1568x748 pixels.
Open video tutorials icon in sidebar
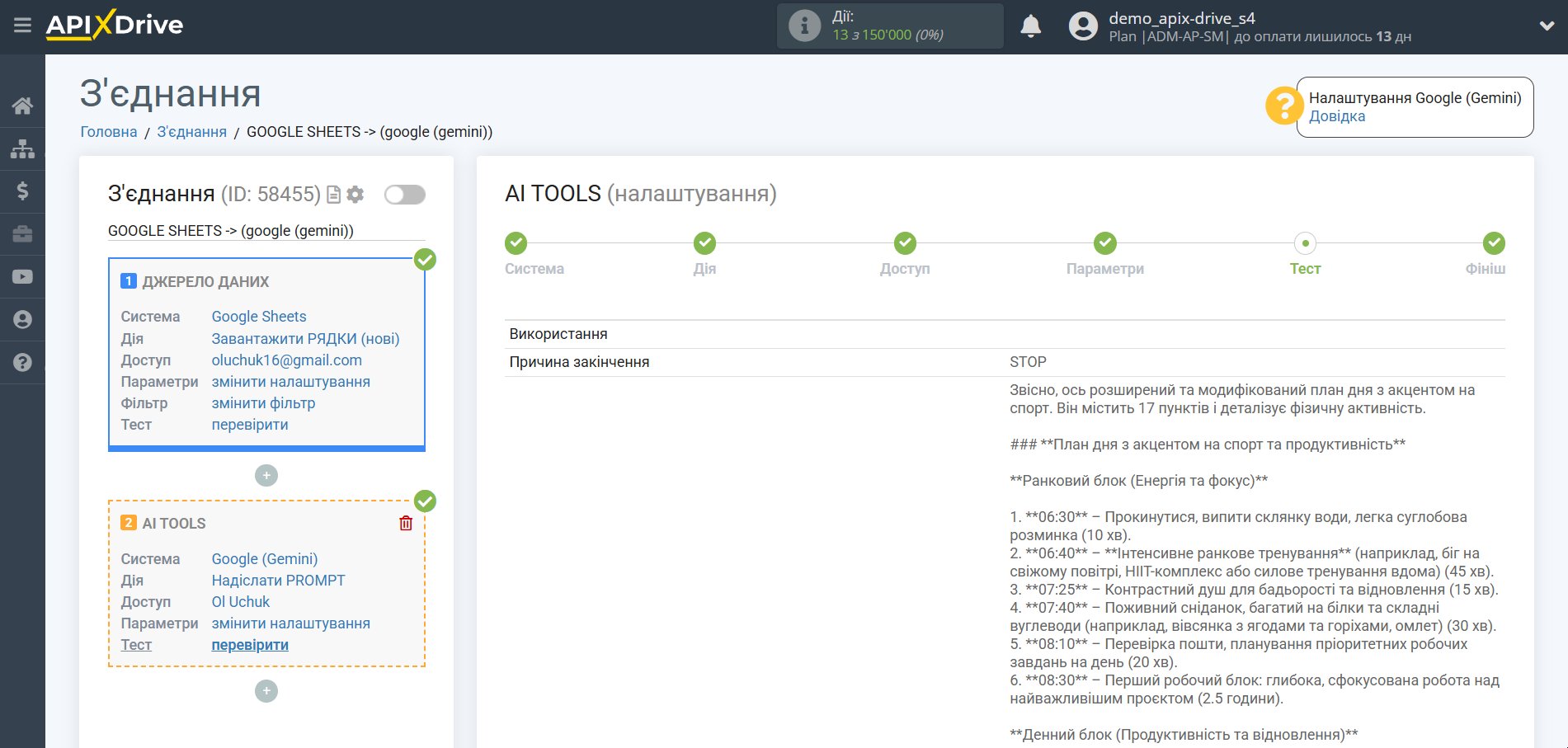pyautogui.click(x=22, y=277)
